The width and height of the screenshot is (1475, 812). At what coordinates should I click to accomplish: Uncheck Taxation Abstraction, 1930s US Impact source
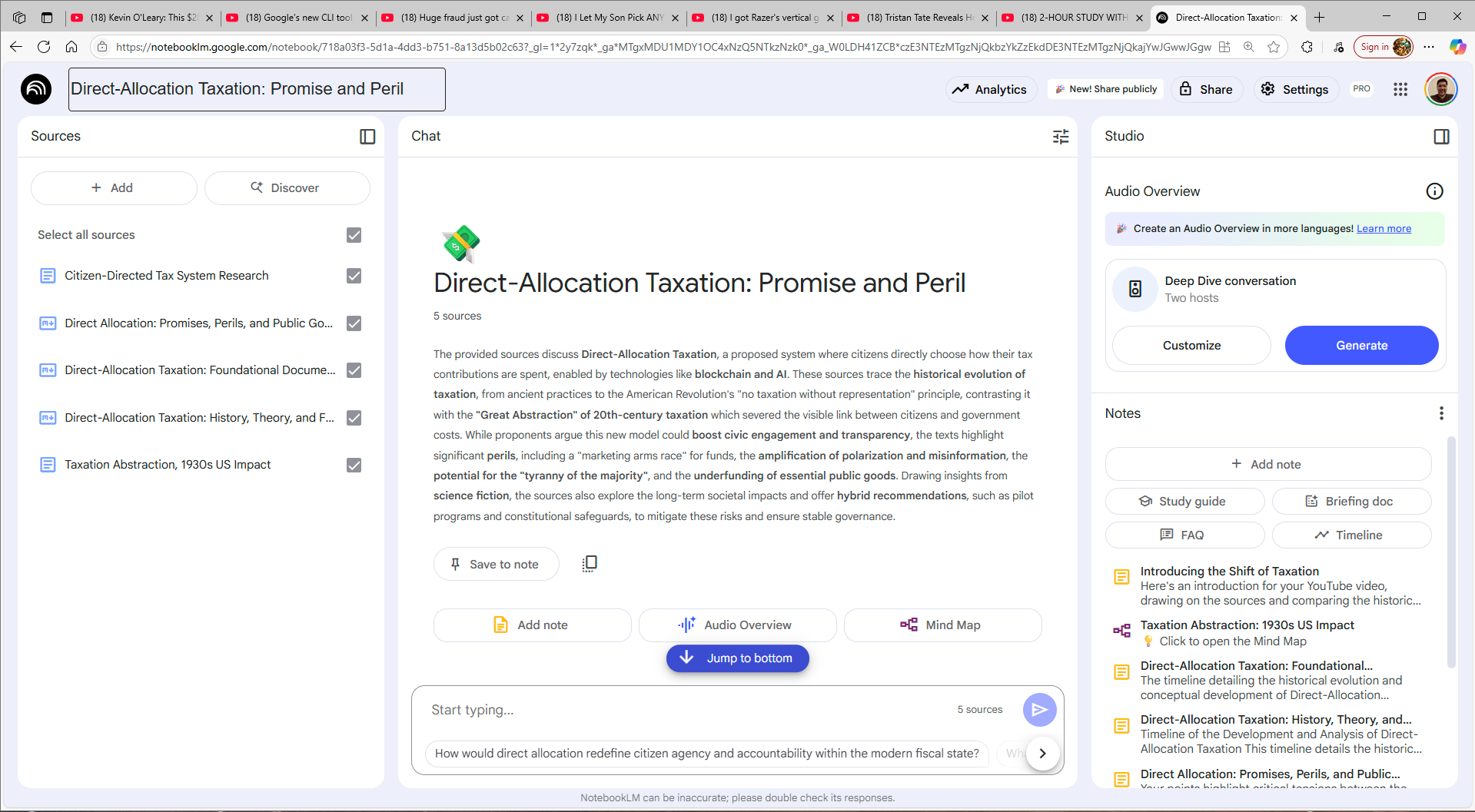pyautogui.click(x=354, y=465)
